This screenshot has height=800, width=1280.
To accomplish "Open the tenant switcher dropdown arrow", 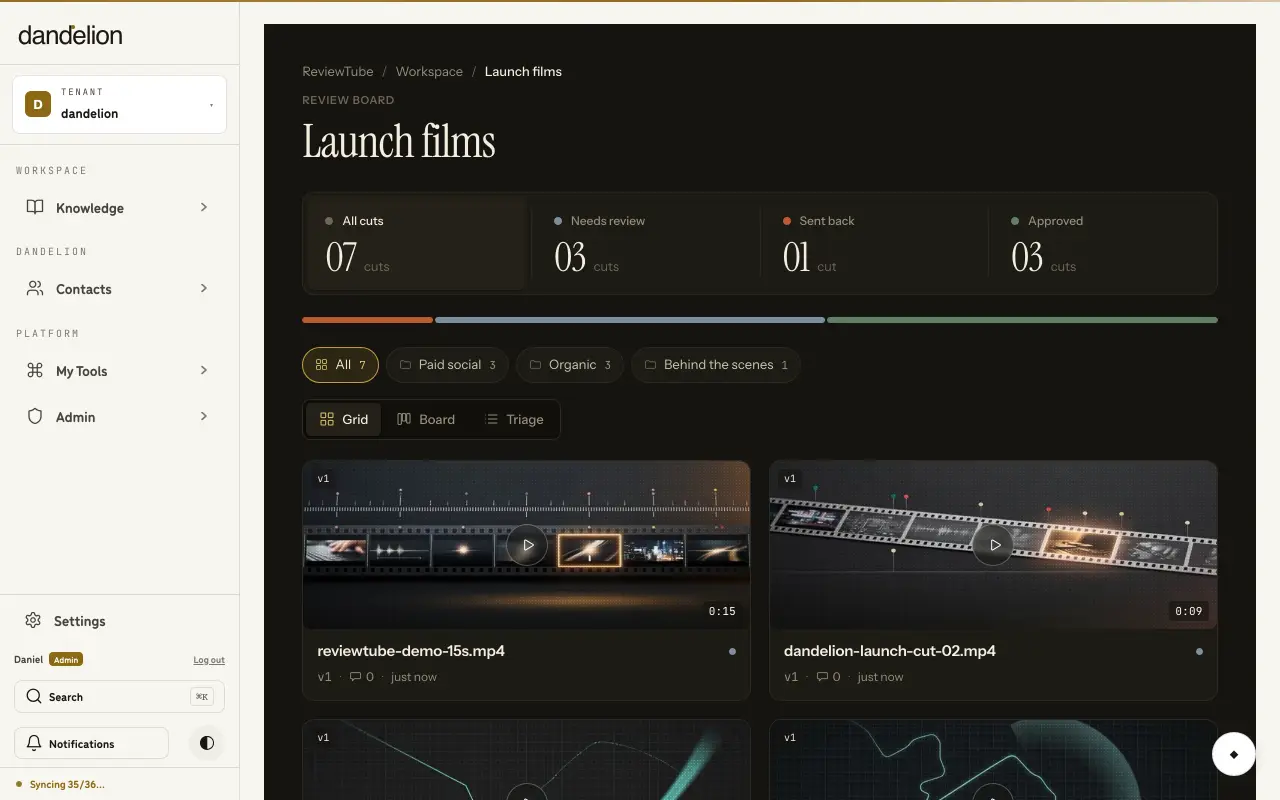I will click(211, 105).
